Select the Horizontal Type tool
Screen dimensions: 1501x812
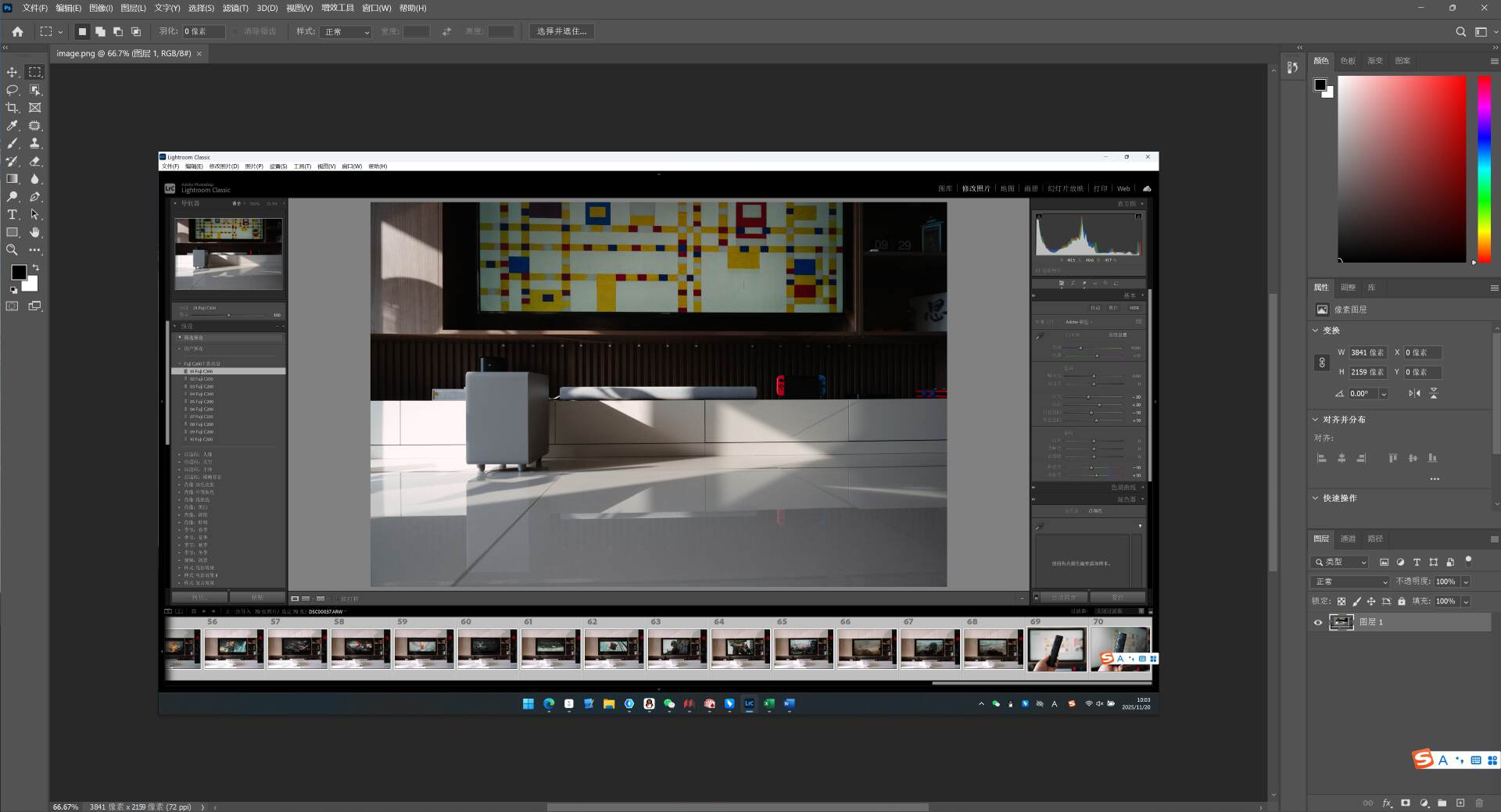(13, 215)
